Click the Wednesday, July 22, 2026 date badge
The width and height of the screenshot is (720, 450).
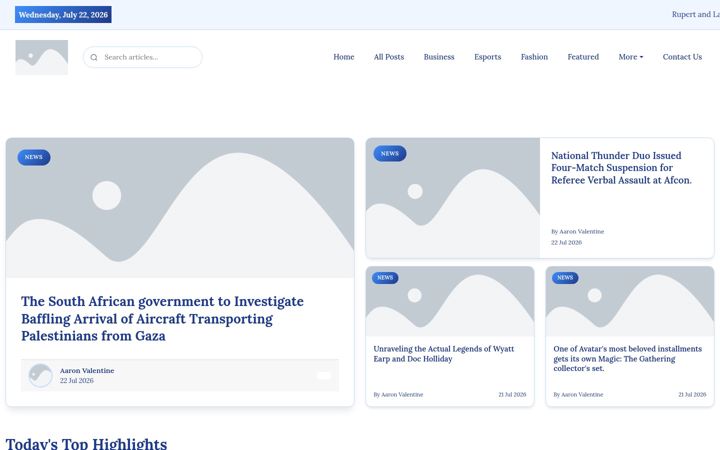(63, 15)
